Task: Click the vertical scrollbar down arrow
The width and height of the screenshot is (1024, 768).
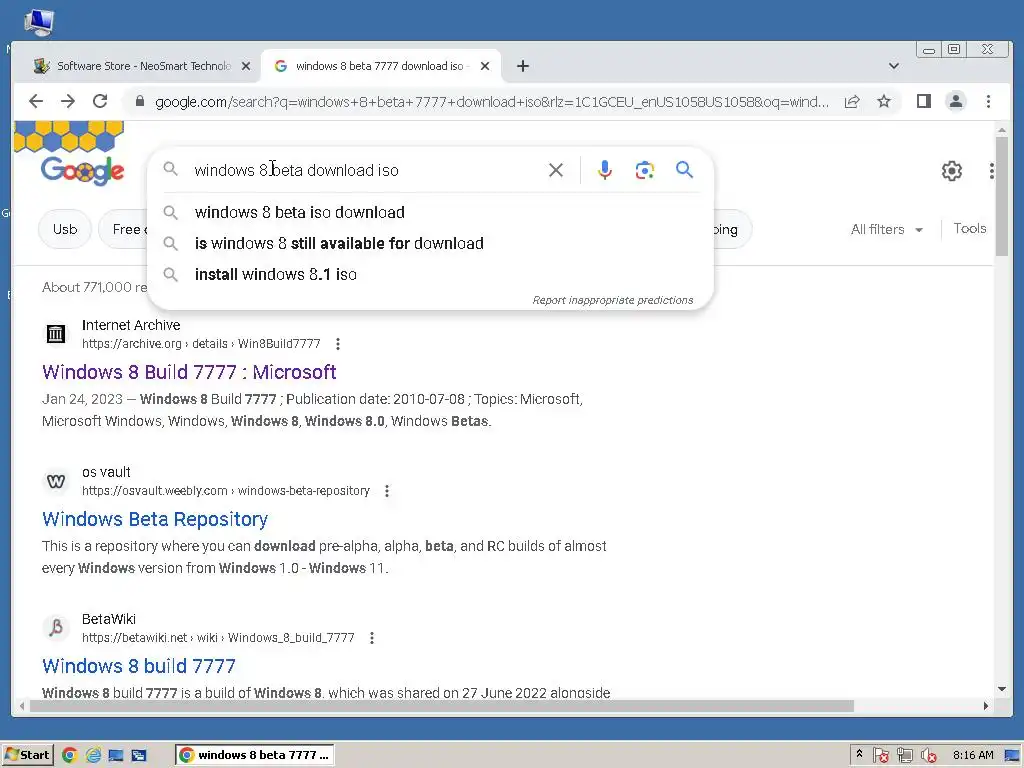Action: click(x=1002, y=689)
